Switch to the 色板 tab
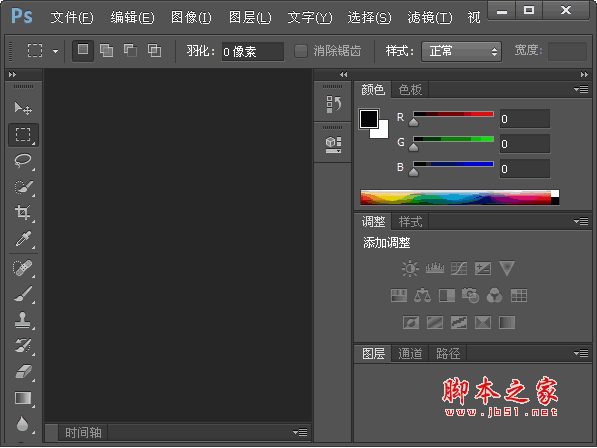The height and width of the screenshot is (448, 597). [410, 90]
